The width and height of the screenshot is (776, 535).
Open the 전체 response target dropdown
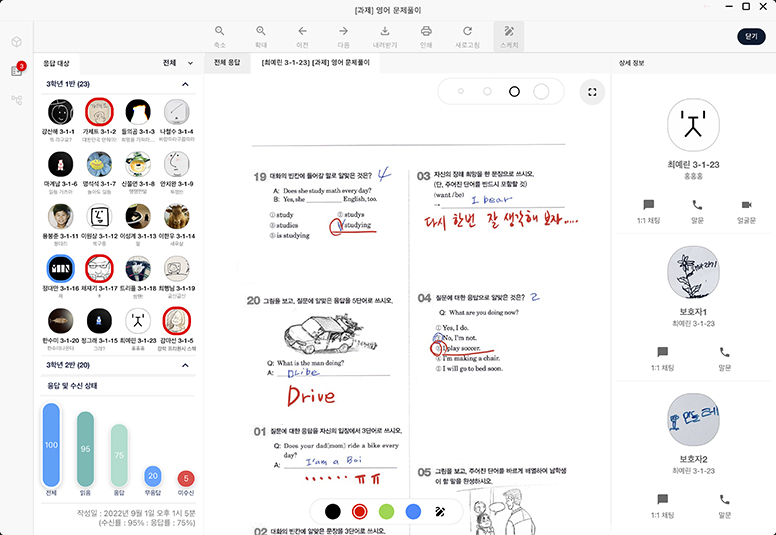coord(179,63)
